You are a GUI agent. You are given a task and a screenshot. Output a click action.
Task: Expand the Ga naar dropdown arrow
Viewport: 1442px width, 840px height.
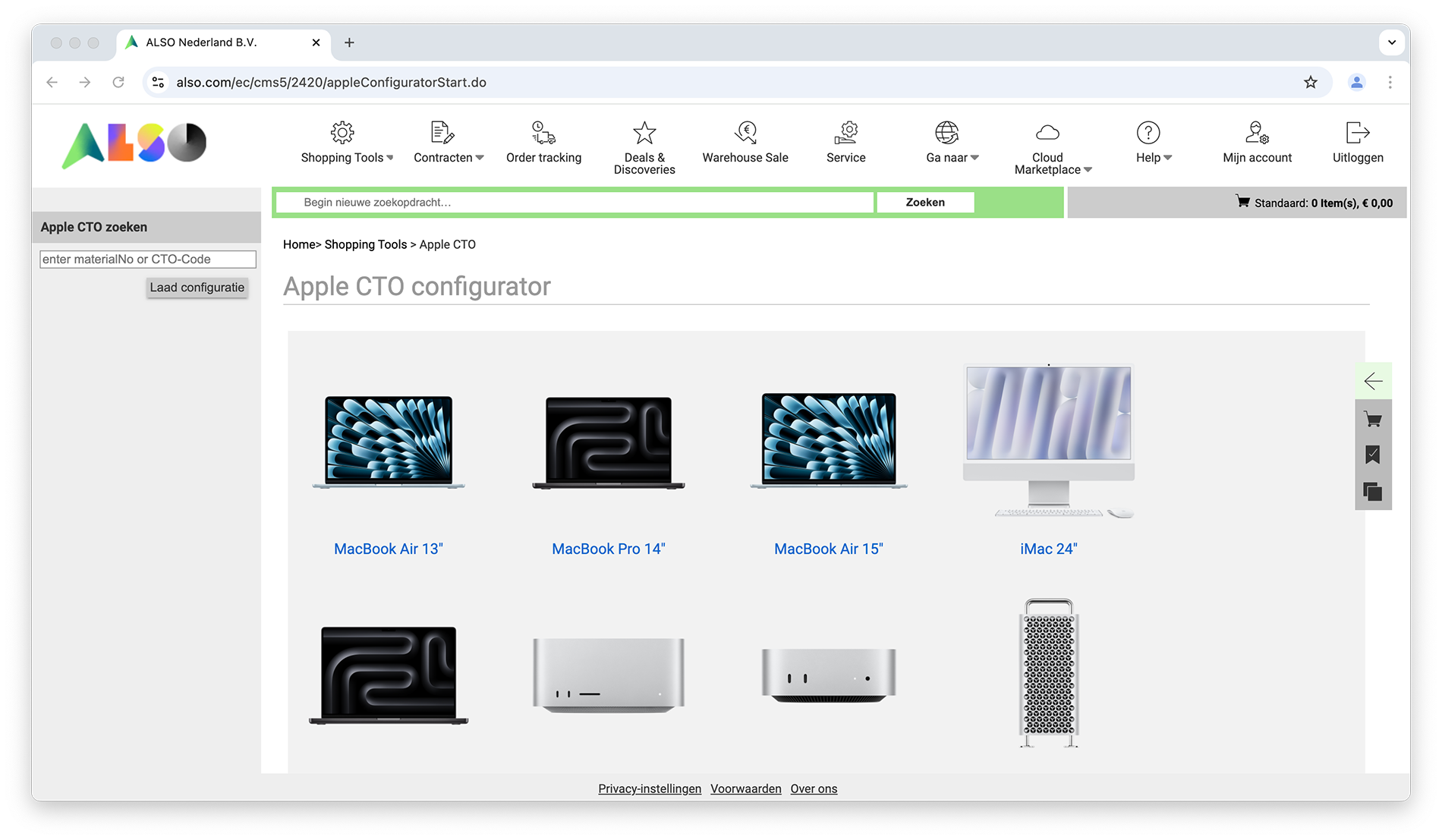[x=975, y=158]
